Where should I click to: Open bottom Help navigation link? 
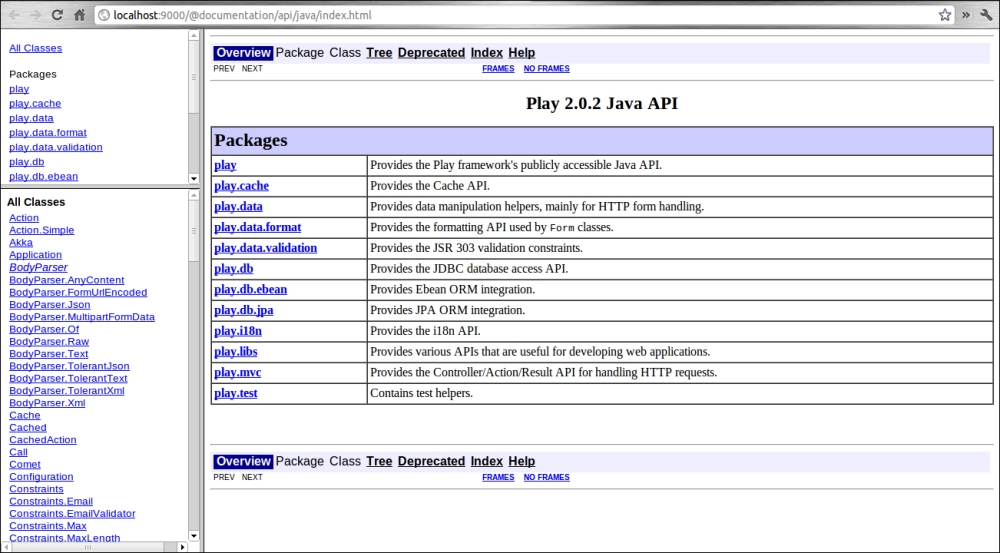pyautogui.click(x=522, y=461)
